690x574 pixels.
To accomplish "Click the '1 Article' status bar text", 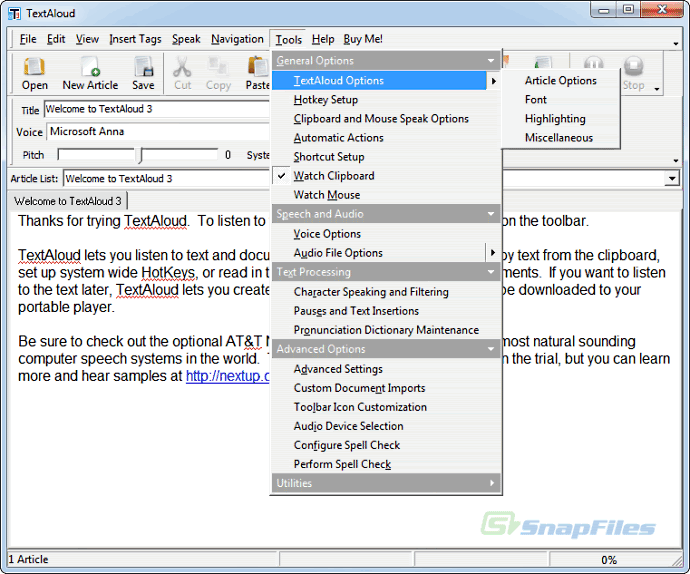I will pos(29,559).
